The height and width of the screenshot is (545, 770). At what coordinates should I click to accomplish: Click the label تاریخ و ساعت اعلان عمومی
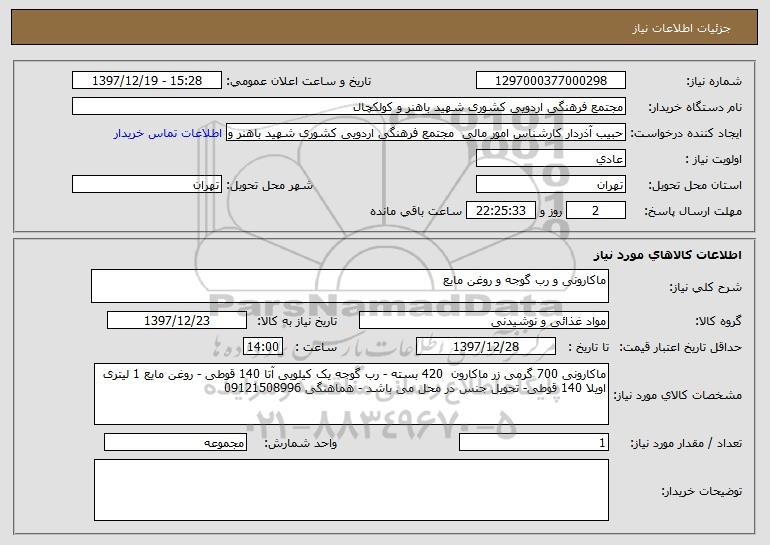coord(299,82)
